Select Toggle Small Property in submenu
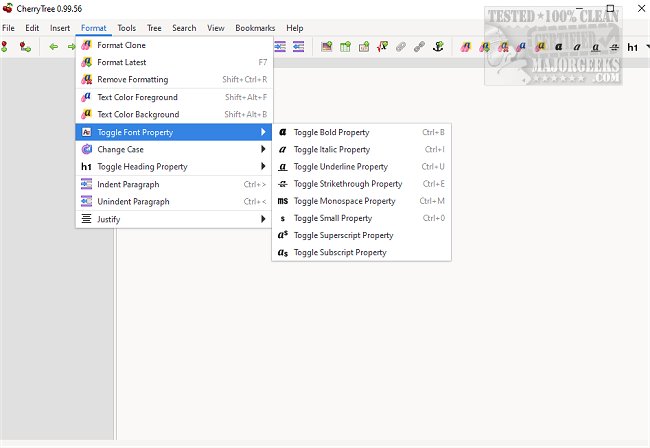Image resolution: width=650 pixels, height=448 pixels. coord(361,218)
